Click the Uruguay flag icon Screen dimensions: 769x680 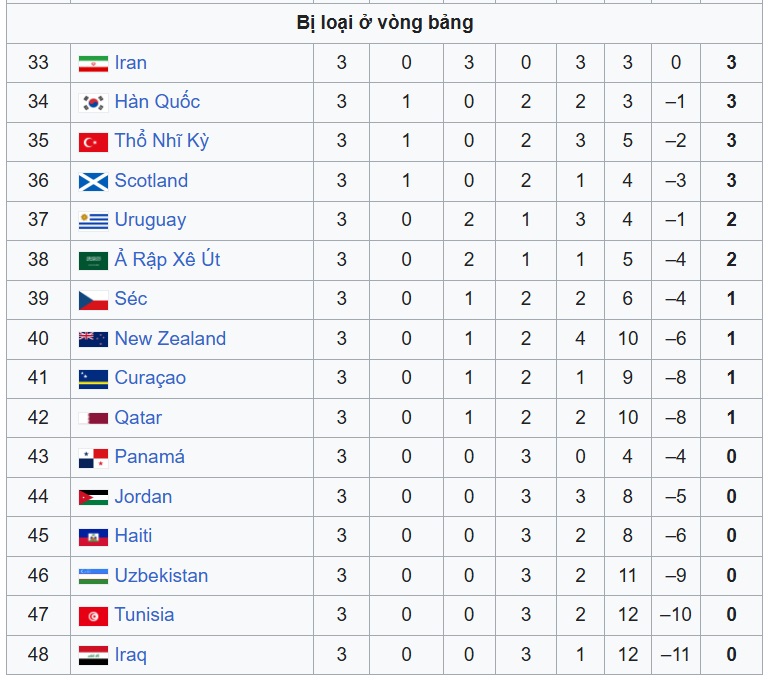point(93,221)
